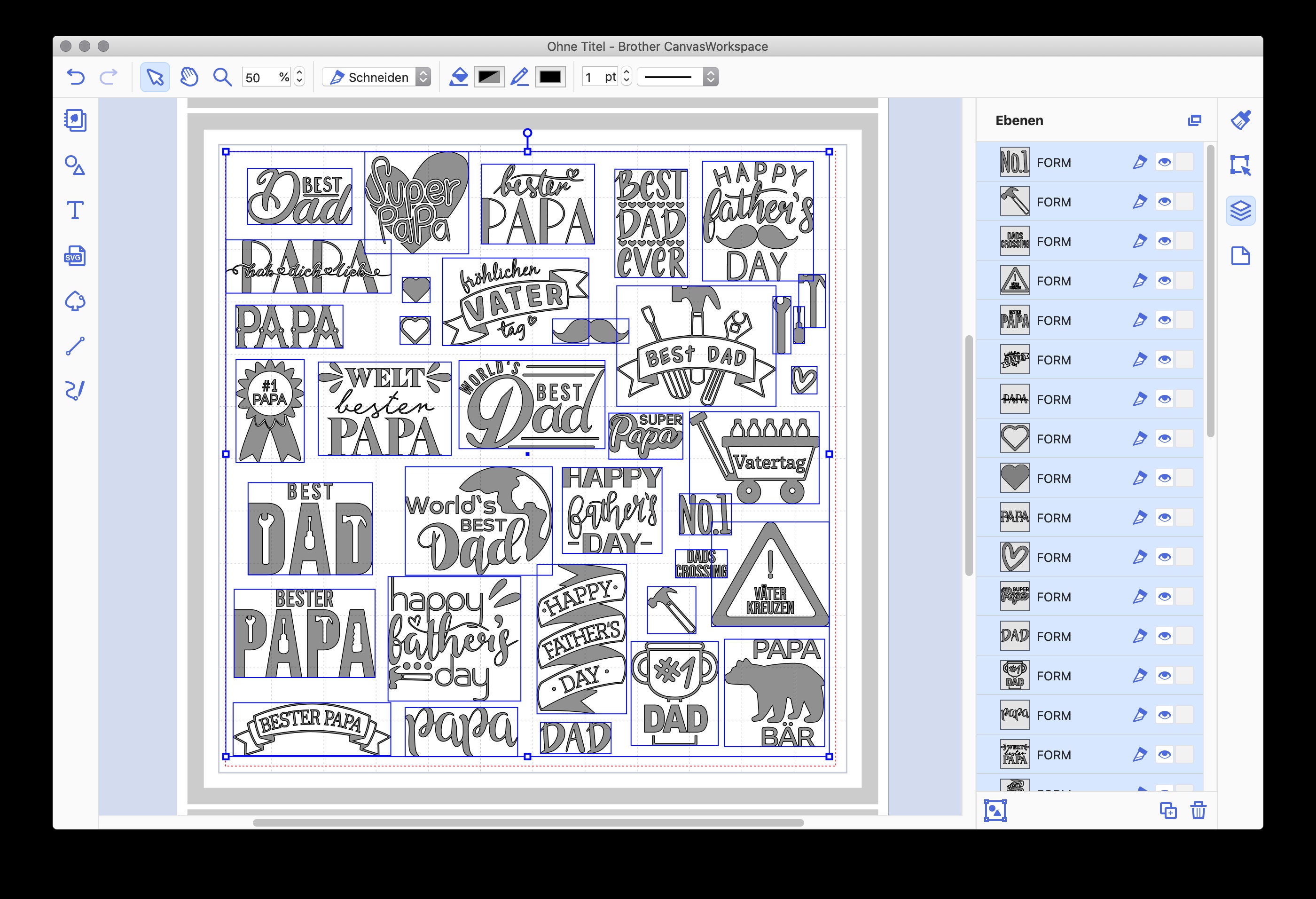Open the Layers panel icon on right edge
1316x899 pixels.
point(1241,210)
